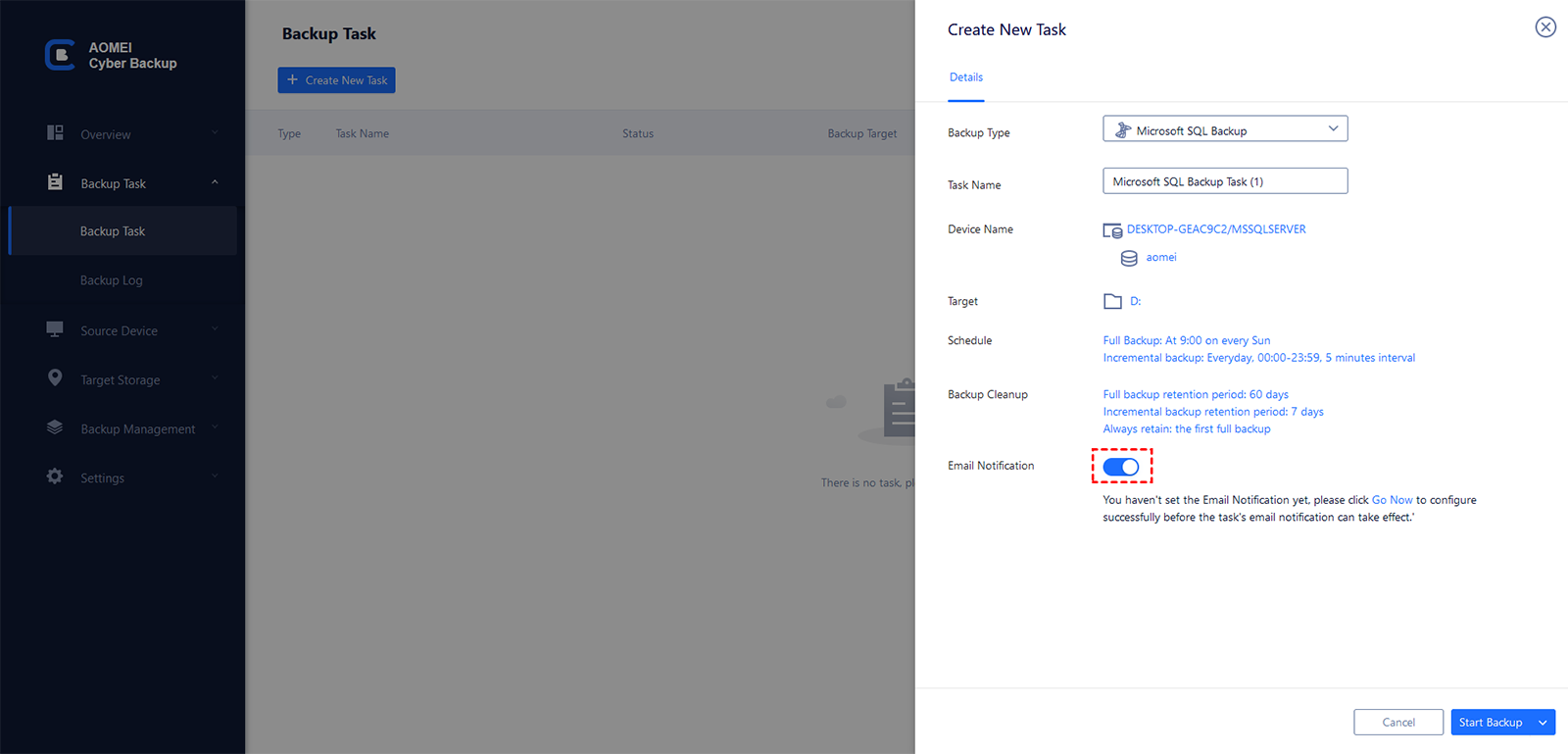The width and height of the screenshot is (1568, 754).
Task: Click the Backup Task parent menu label
Action: pyautogui.click(x=113, y=183)
